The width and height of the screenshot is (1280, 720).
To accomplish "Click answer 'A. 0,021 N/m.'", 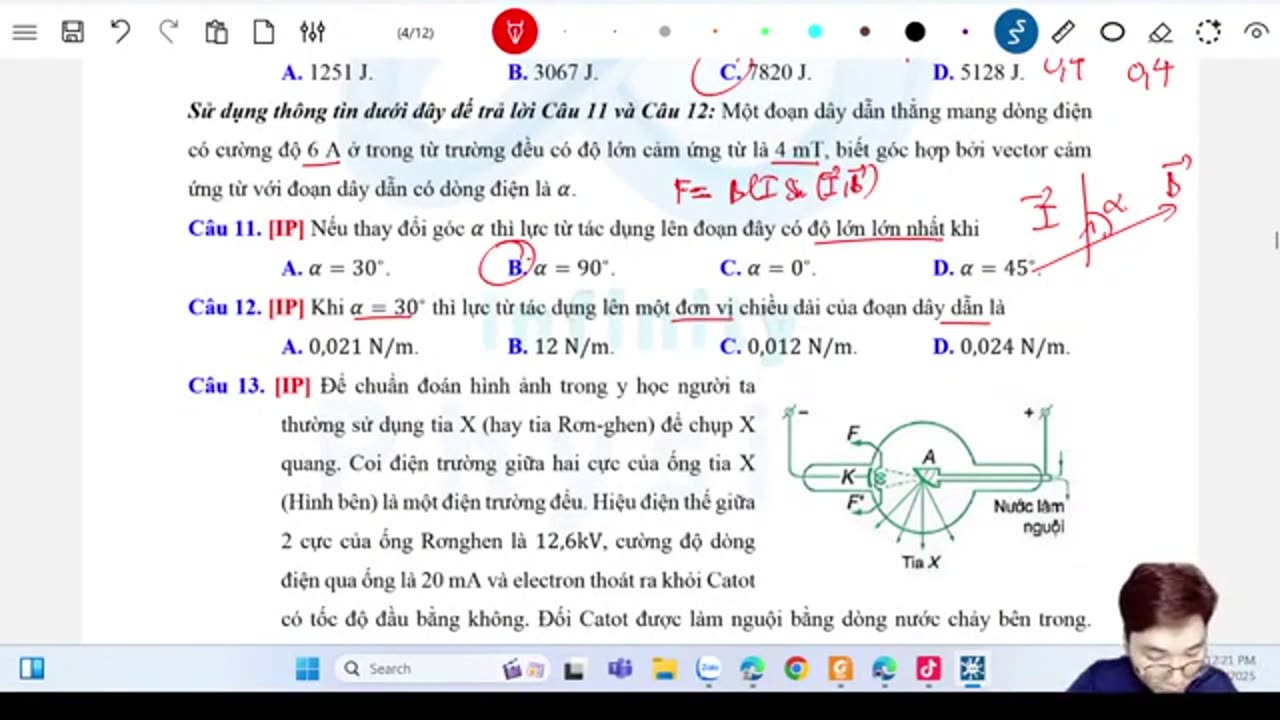I will click(350, 347).
